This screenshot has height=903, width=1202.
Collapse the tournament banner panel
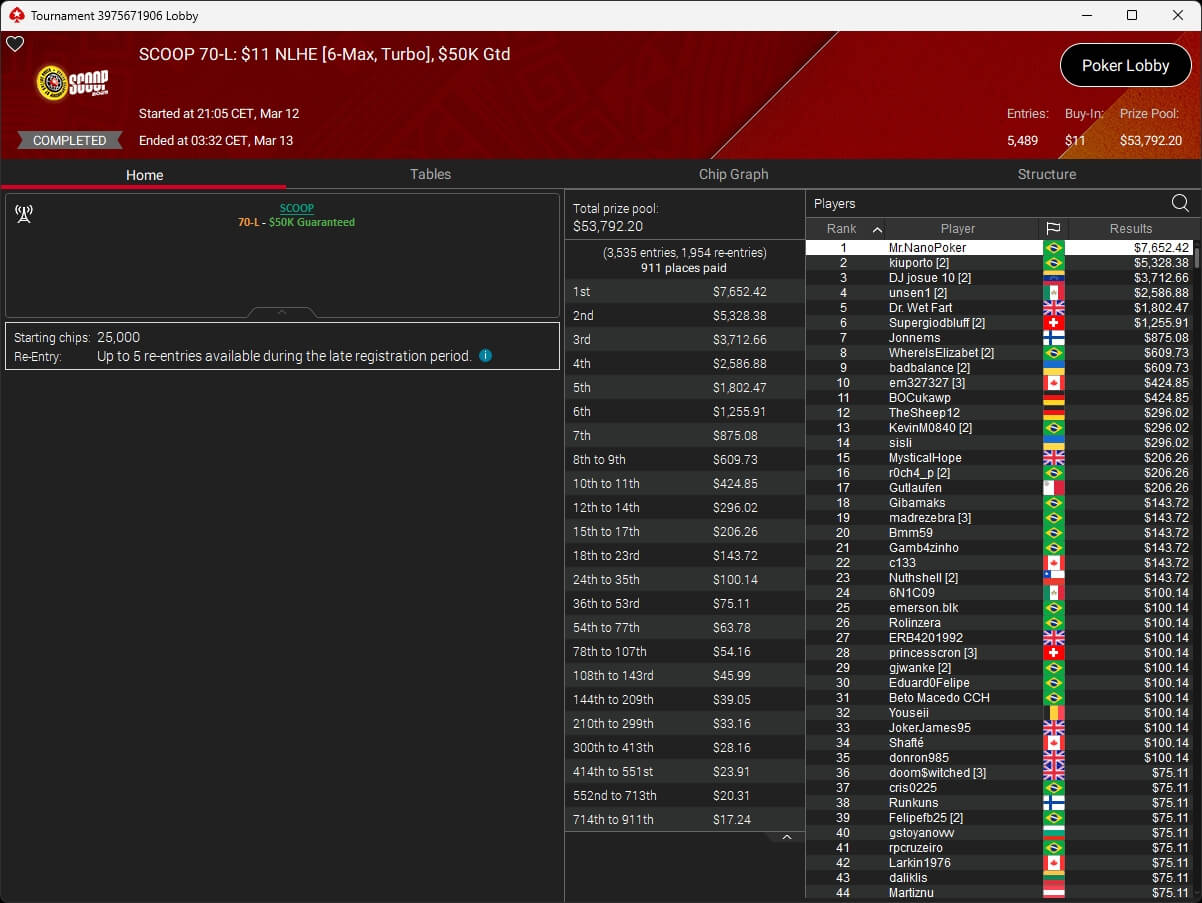[282, 312]
